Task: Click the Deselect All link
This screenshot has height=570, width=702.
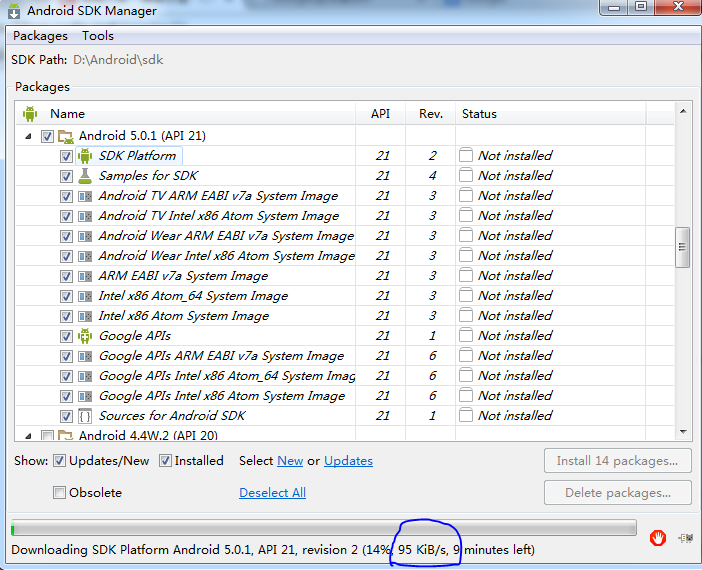Action: pos(272,493)
